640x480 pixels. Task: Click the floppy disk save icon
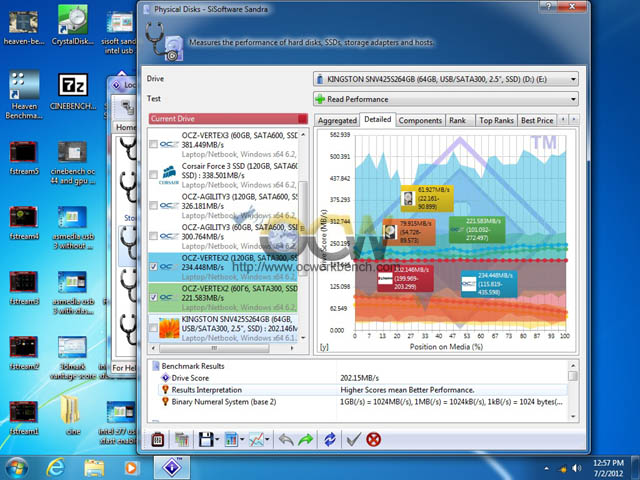pyautogui.click(x=206, y=440)
